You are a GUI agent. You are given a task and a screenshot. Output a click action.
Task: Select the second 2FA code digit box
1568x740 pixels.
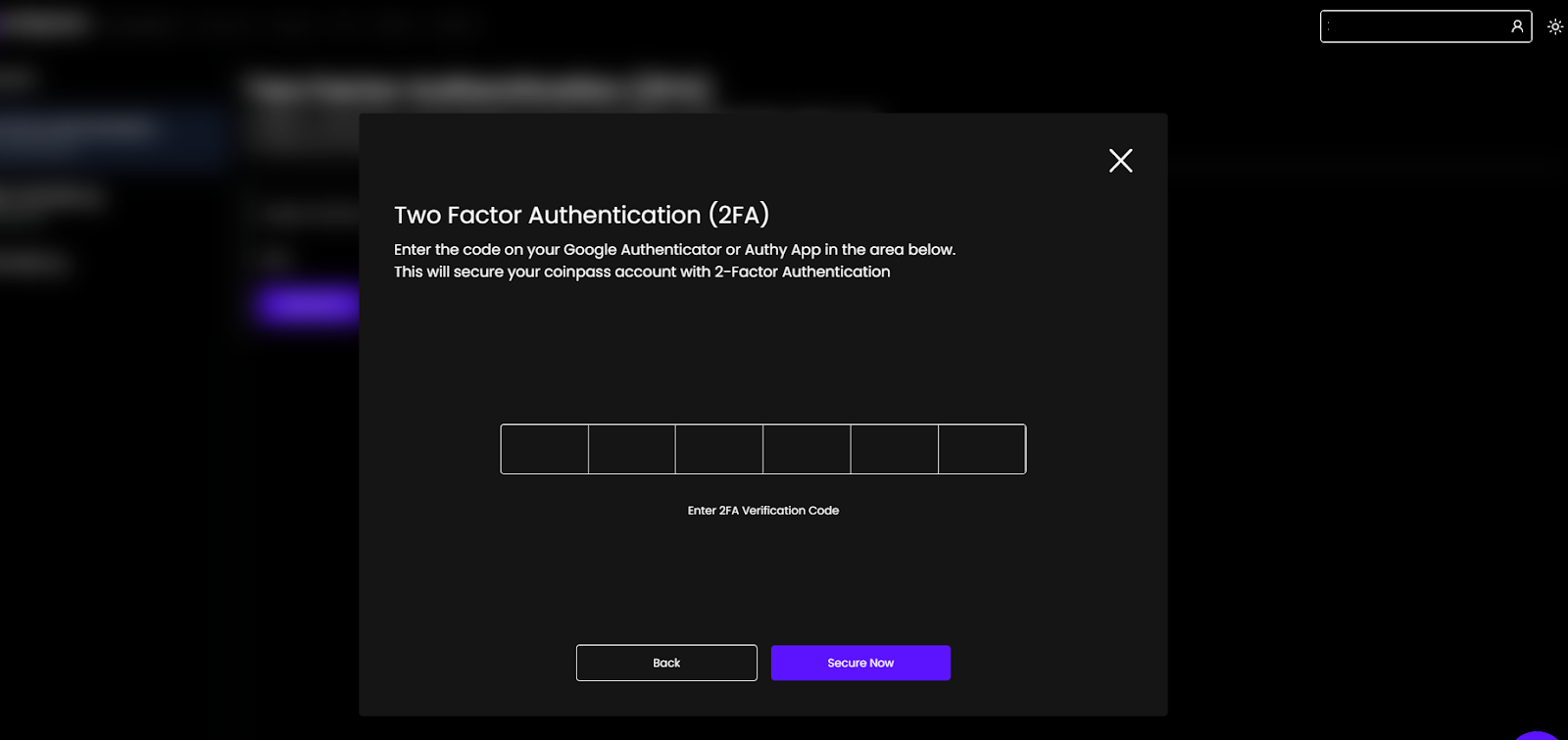(x=632, y=449)
